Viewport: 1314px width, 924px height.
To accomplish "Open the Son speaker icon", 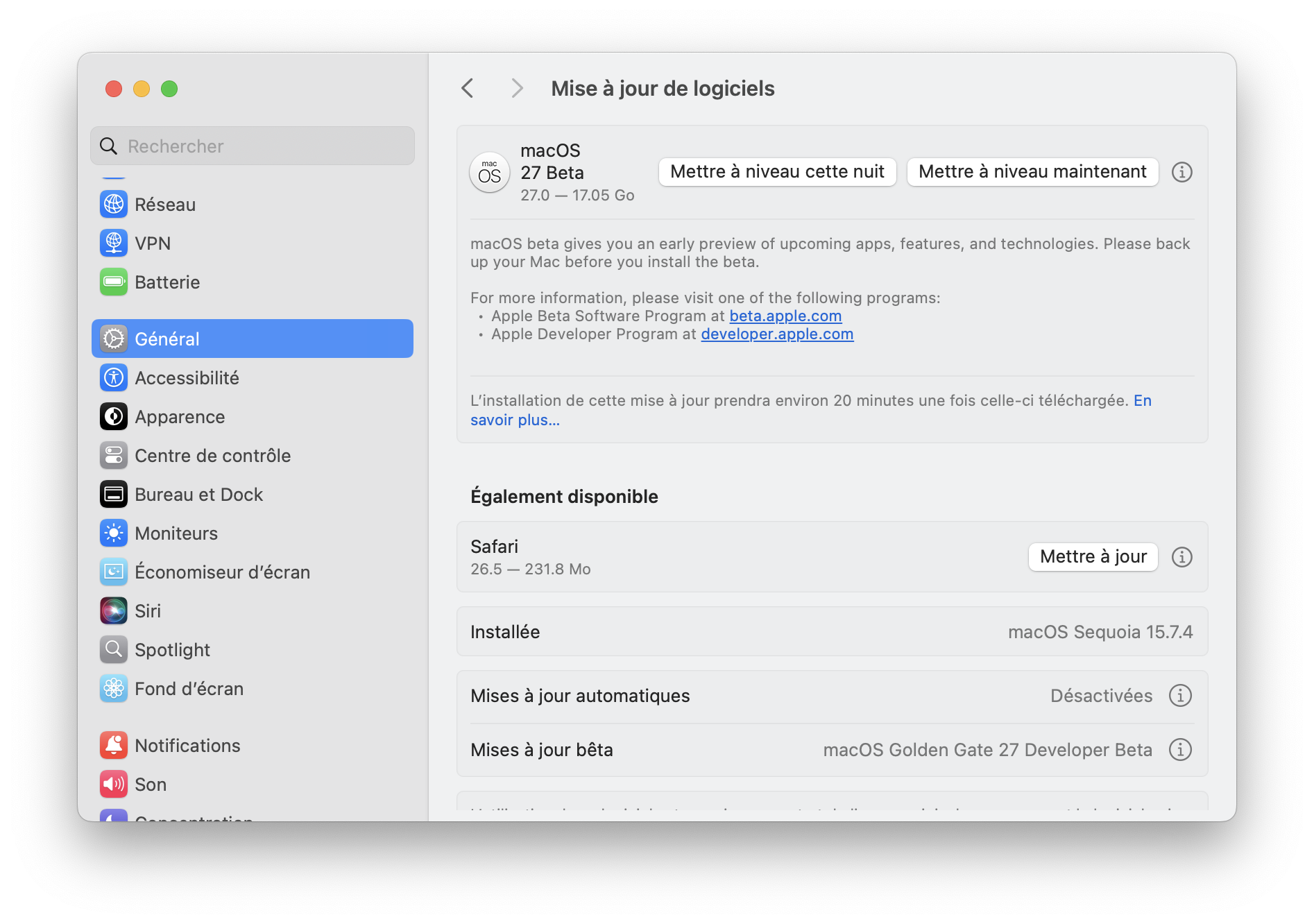I will pos(114,785).
